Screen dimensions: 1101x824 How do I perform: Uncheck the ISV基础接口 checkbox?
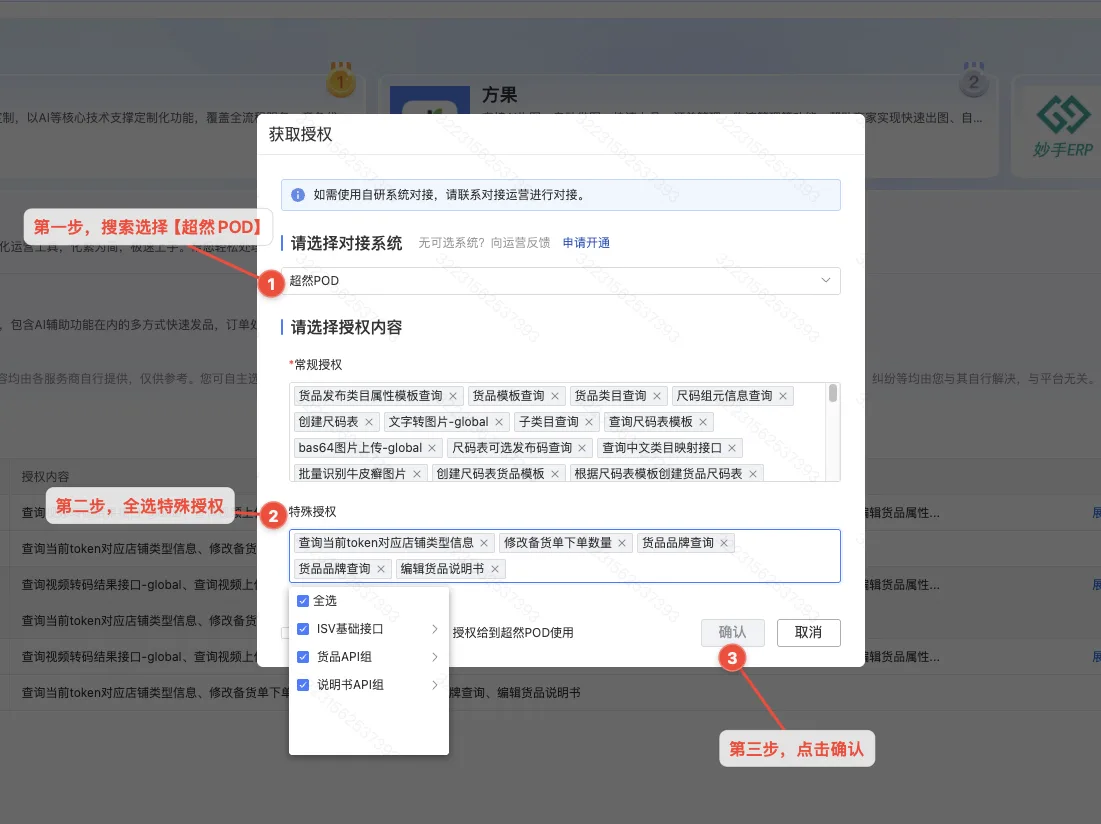tap(303, 629)
